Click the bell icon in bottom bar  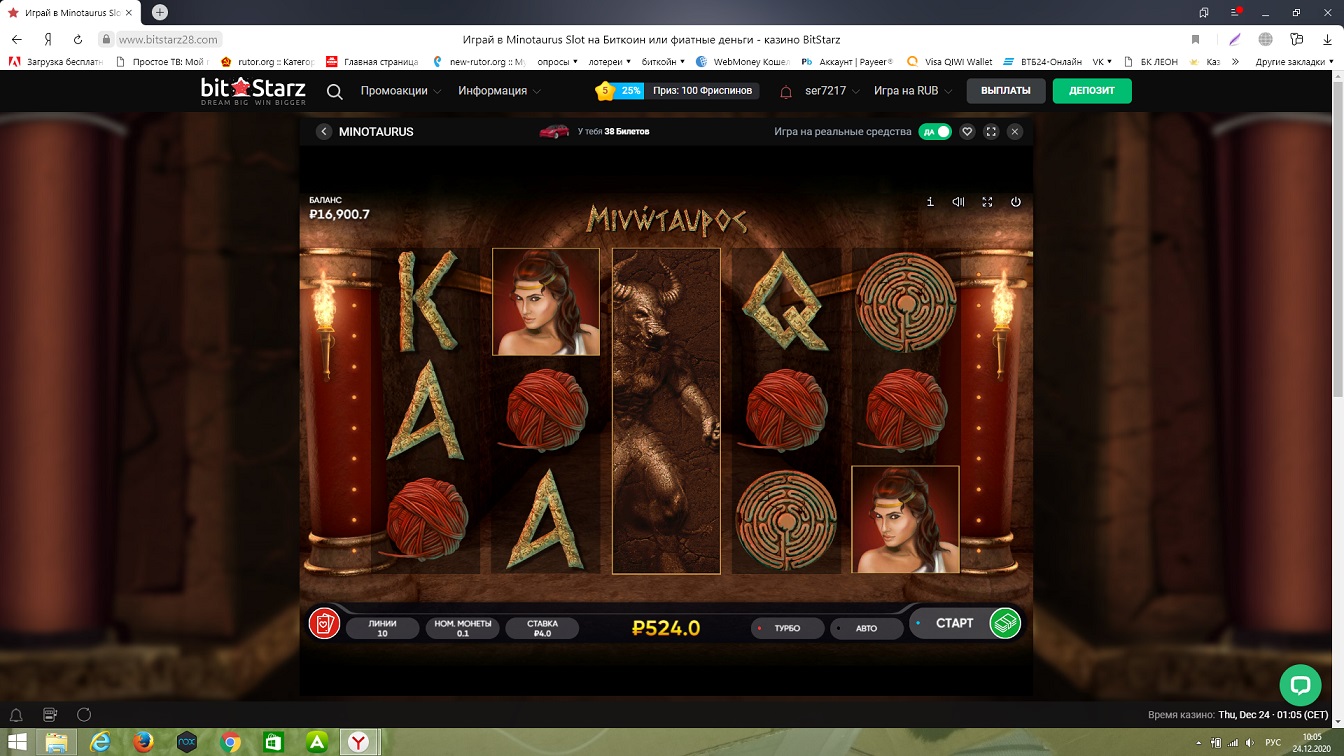16,715
